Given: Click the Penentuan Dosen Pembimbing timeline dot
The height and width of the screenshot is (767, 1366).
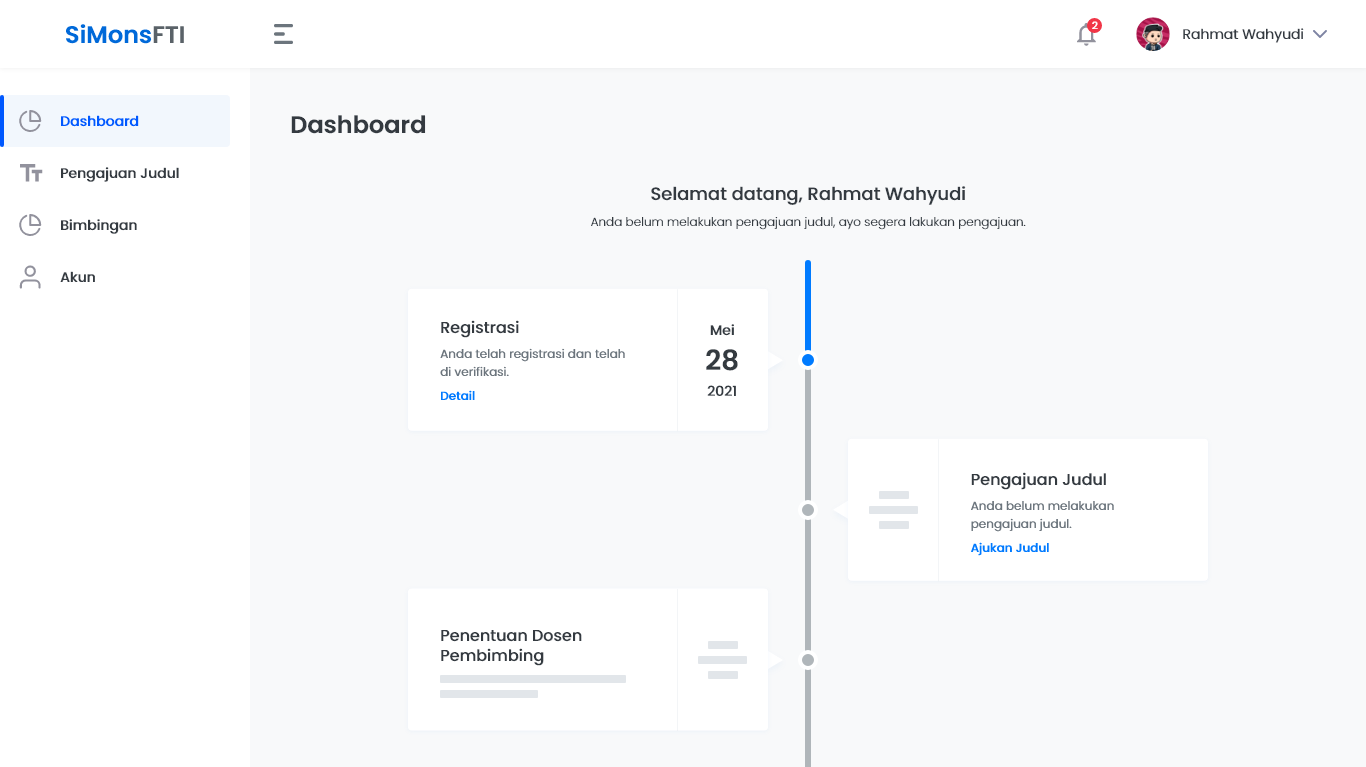Looking at the screenshot, I should (808, 660).
